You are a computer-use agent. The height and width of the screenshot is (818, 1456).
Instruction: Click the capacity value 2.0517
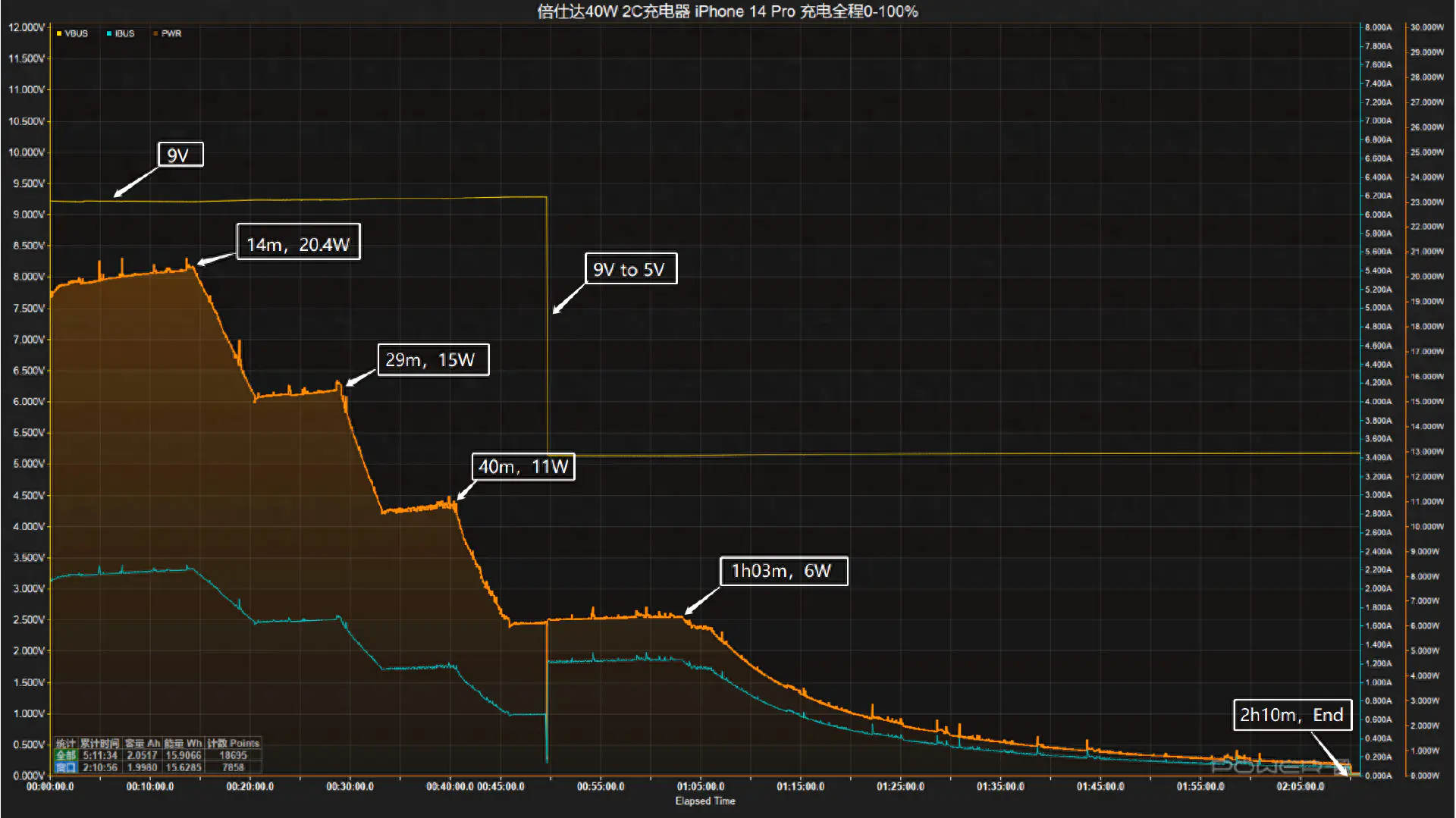(x=143, y=755)
